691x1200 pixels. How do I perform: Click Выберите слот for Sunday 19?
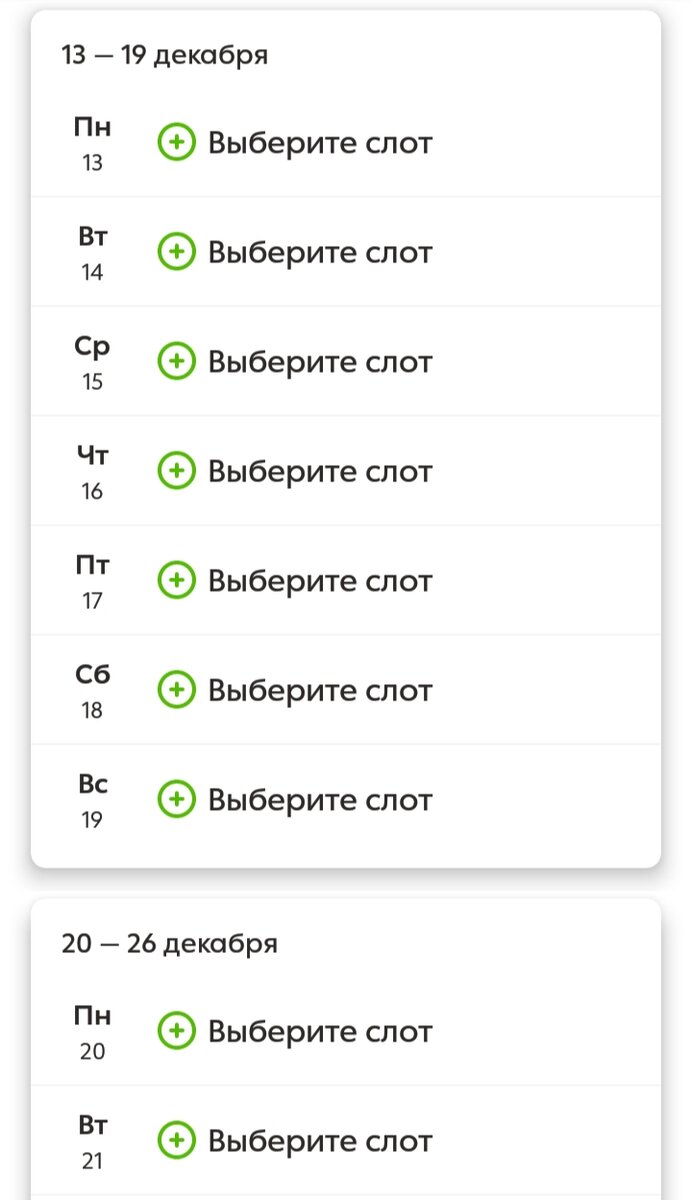[320, 799]
